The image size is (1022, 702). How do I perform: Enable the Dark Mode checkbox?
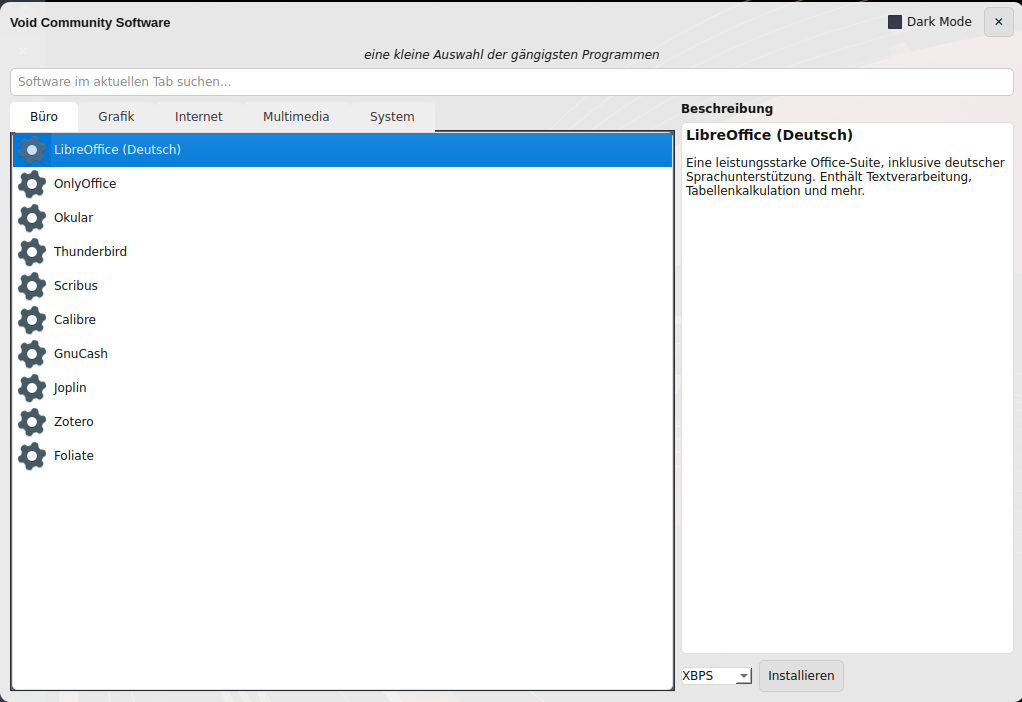[x=895, y=22]
